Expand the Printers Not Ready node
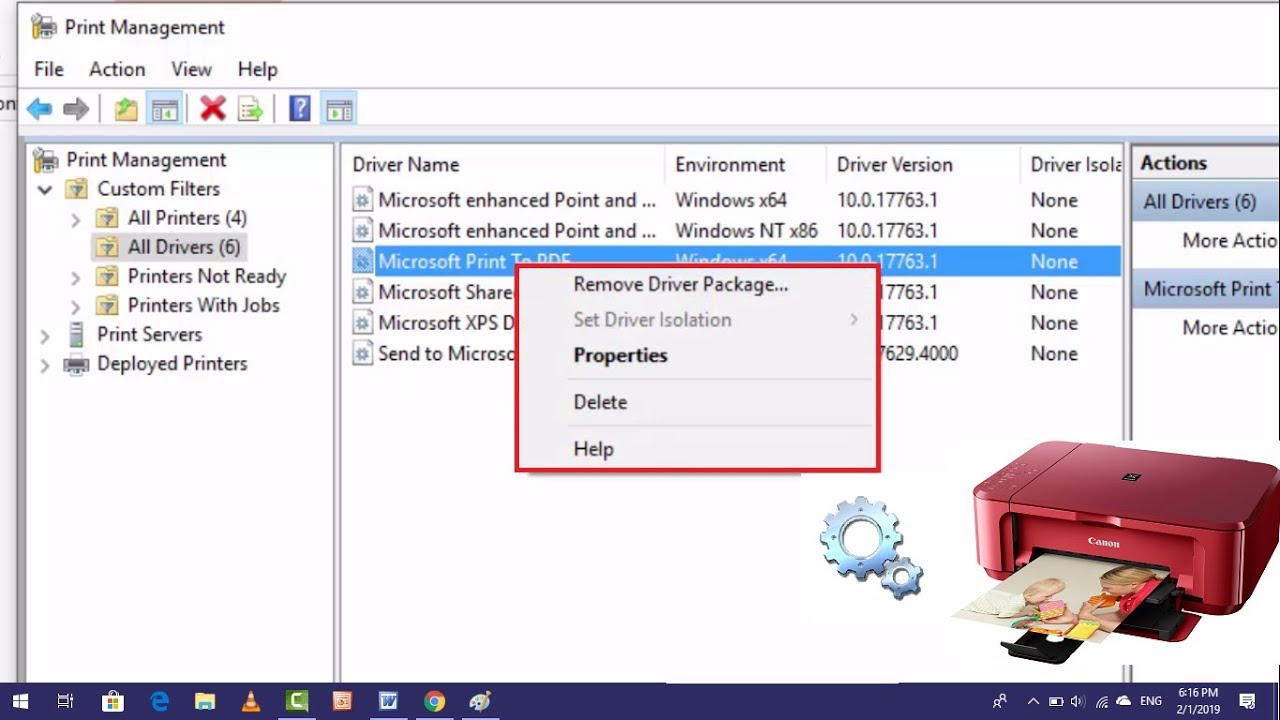This screenshot has width=1280, height=720. [x=76, y=276]
